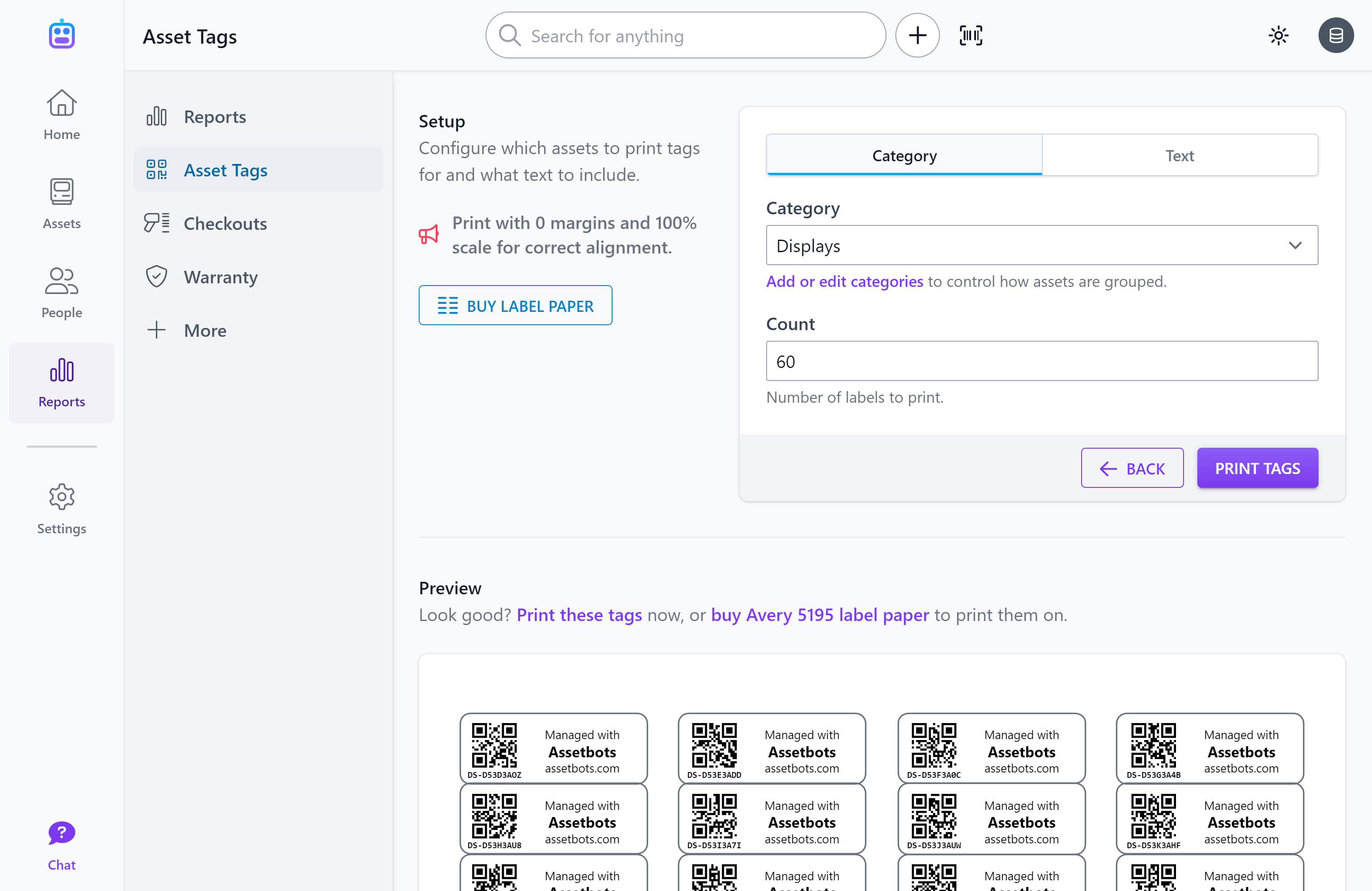The width and height of the screenshot is (1372, 891).
Task: Open Warranty report menu item
Action: click(x=258, y=277)
